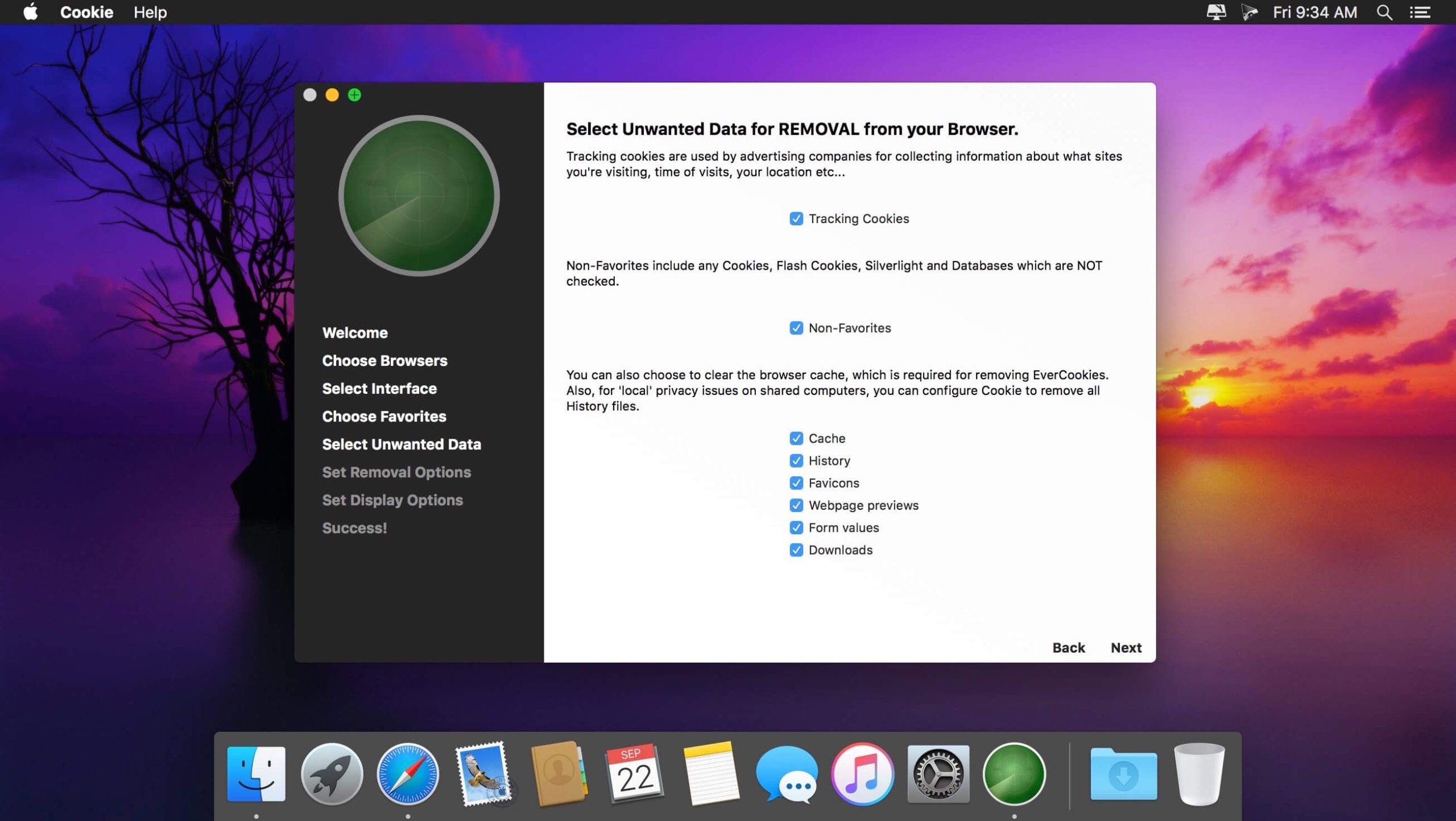Open the Cookie application menu

point(86,12)
